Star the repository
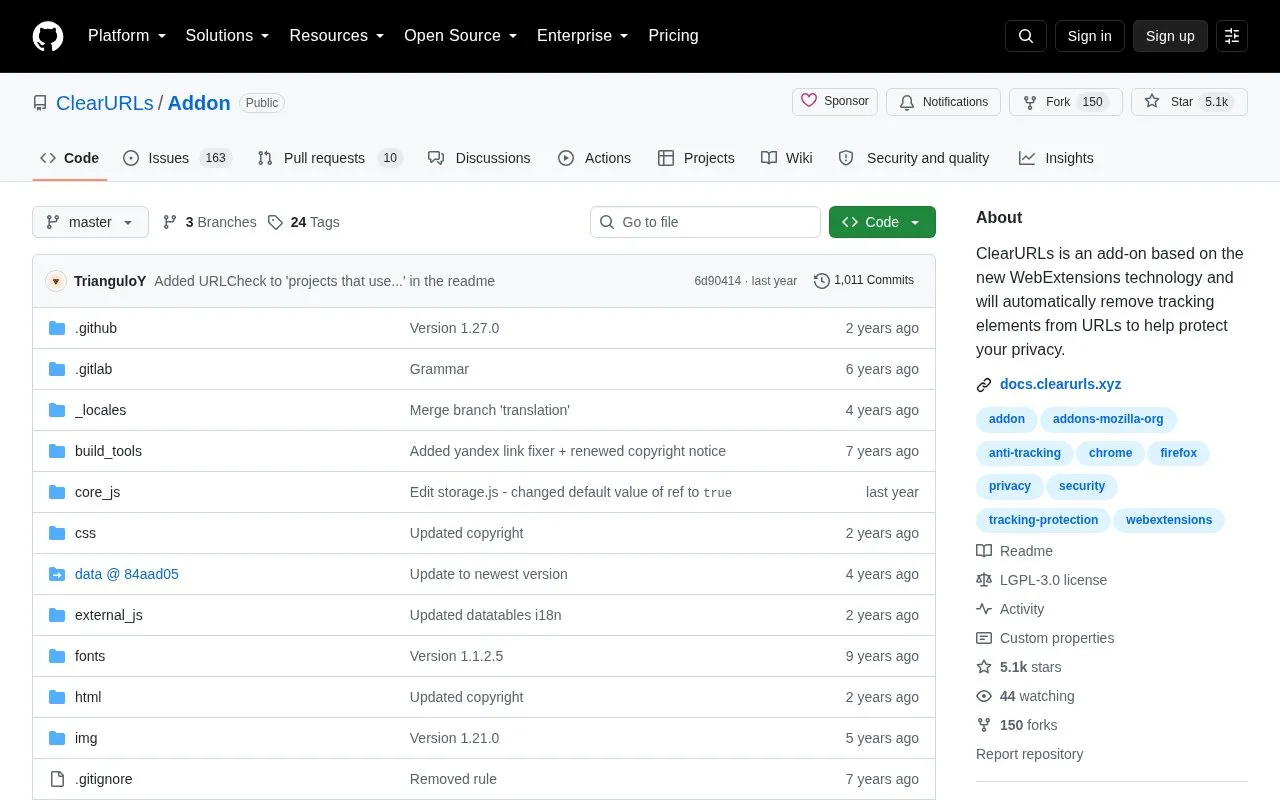Viewport: 1280px width, 800px height. click(x=1189, y=102)
